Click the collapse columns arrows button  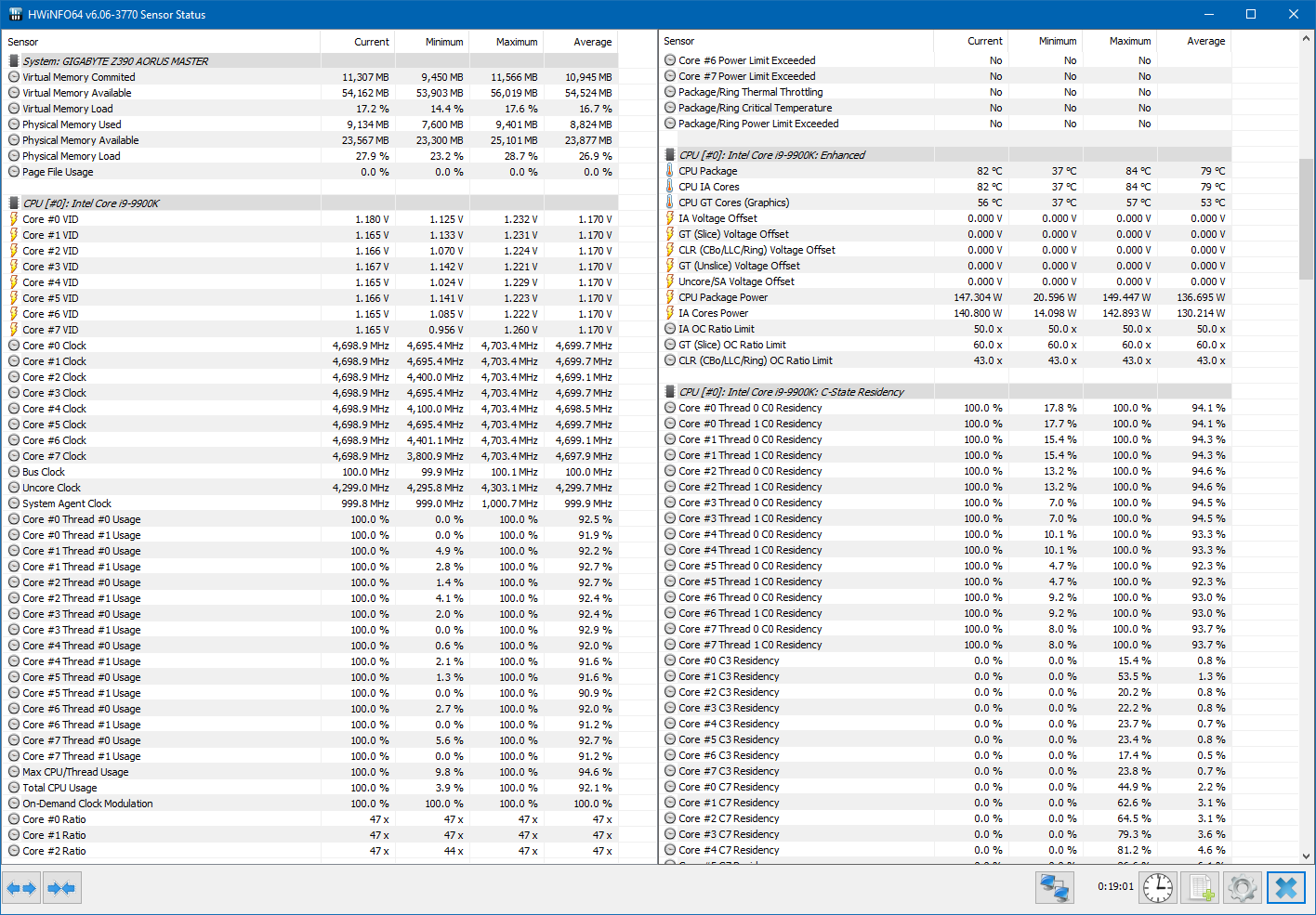(62, 888)
